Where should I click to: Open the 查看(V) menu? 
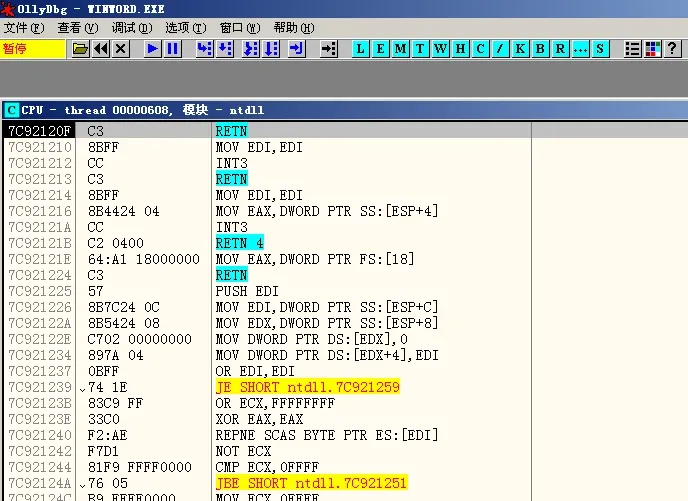pos(78,28)
